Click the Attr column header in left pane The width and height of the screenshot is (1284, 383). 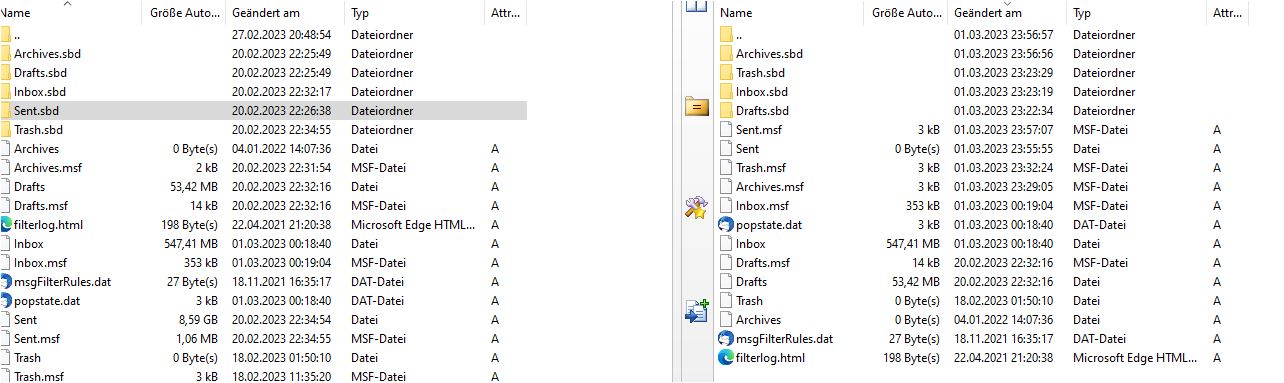[505, 13]
